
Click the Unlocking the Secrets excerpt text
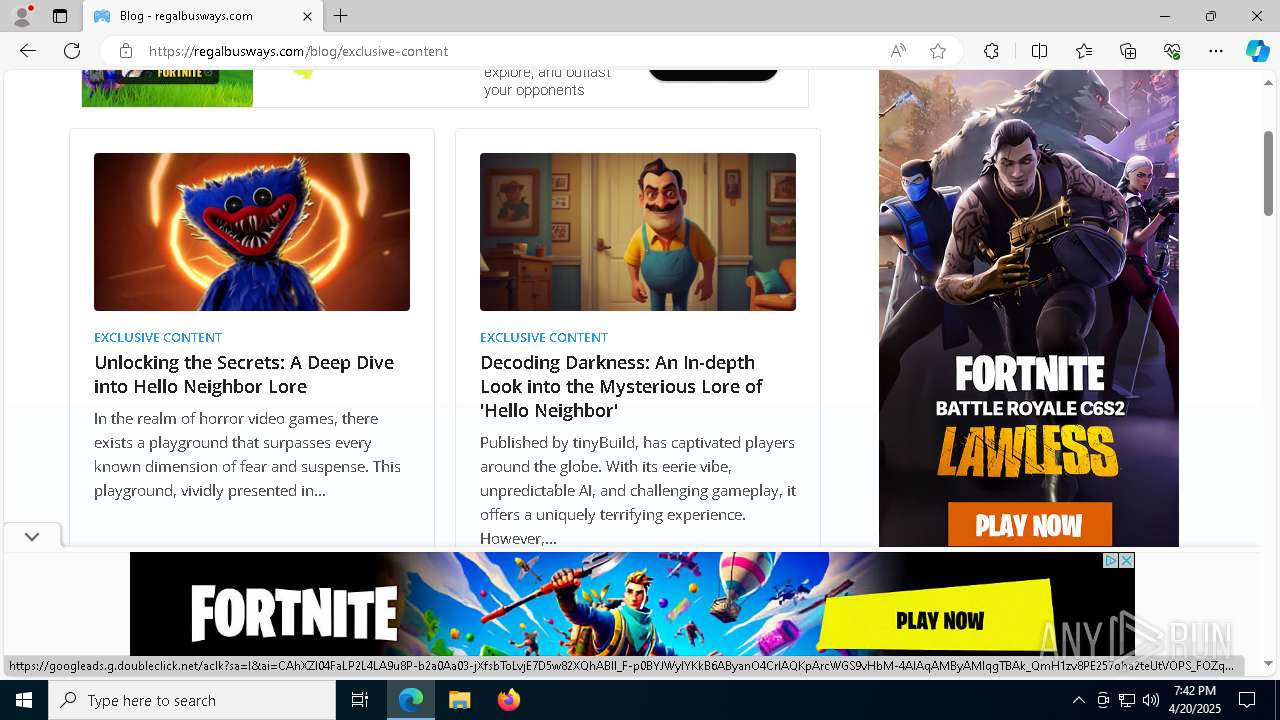click(x=248, y=454)
